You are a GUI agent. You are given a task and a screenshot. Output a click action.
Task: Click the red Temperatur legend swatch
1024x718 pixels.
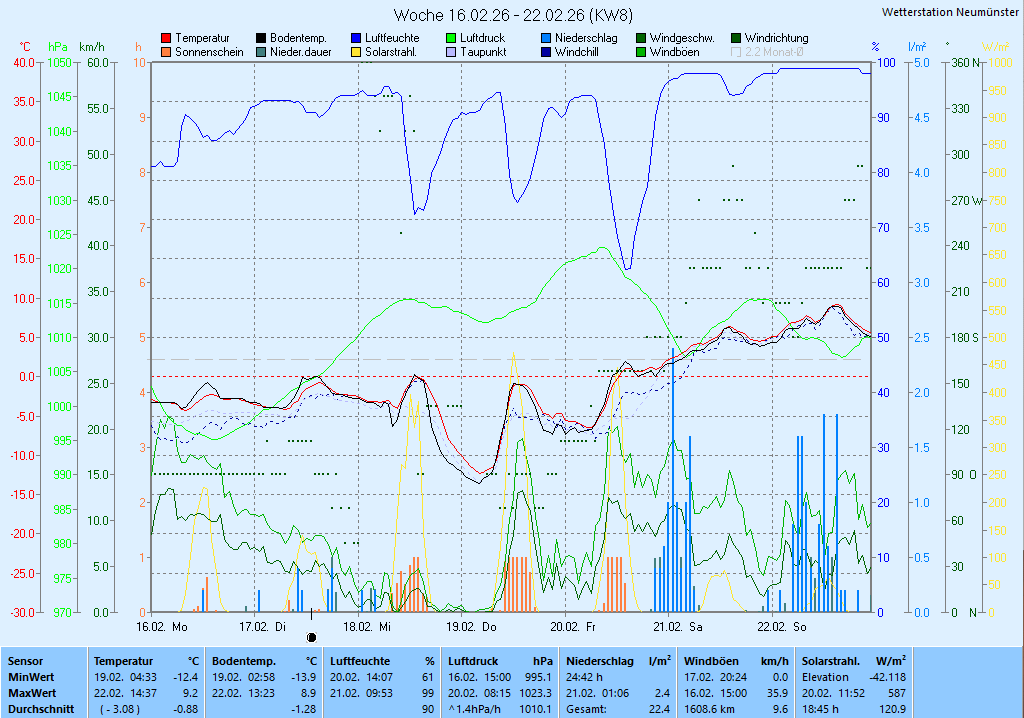pyautogui.click(x=166, y=38)
